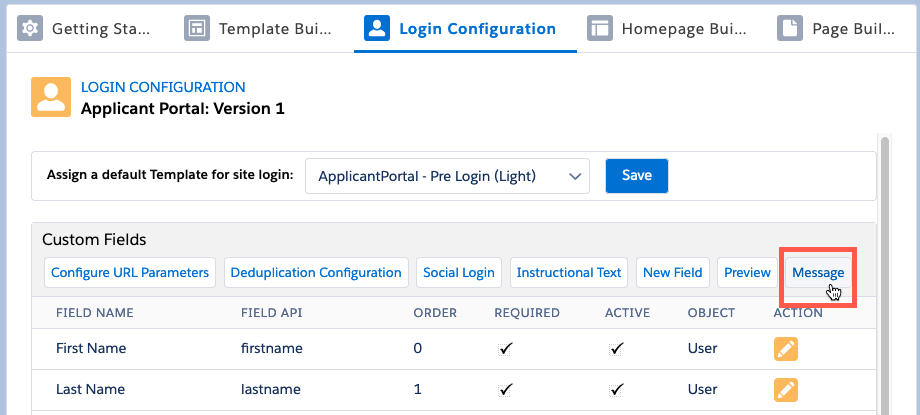Toggle Required checkbox for Last Name

[x=506, y=389]
